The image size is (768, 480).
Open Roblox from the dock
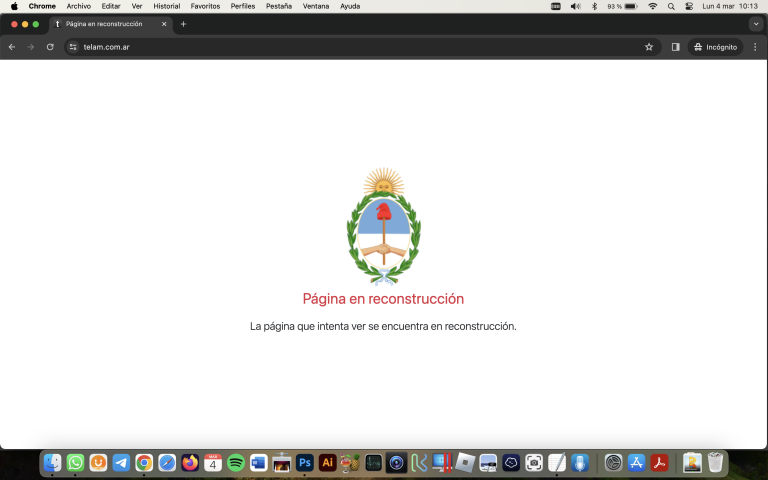pos(465,462)
